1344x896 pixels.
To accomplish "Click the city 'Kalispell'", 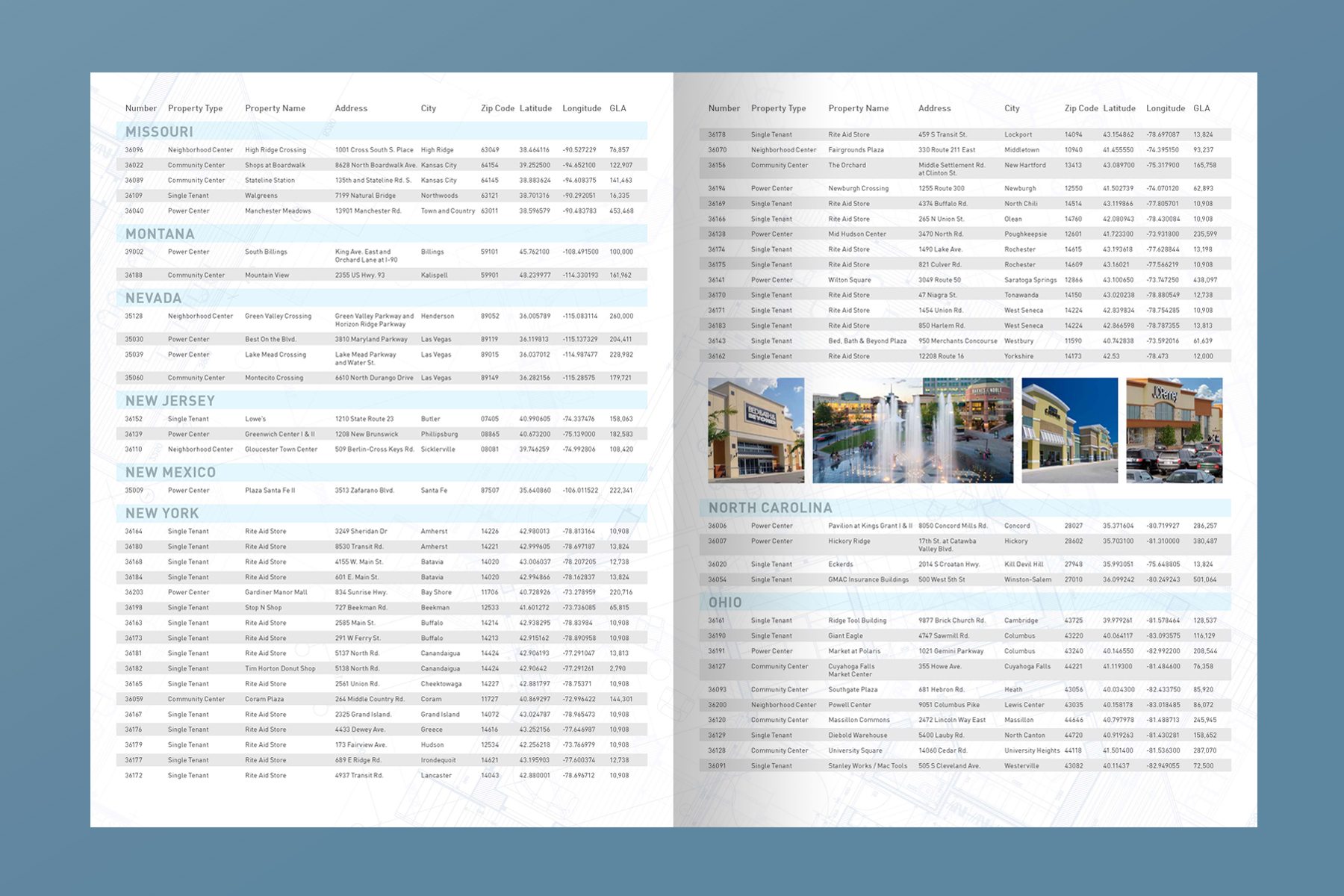I will pos(434,275).
